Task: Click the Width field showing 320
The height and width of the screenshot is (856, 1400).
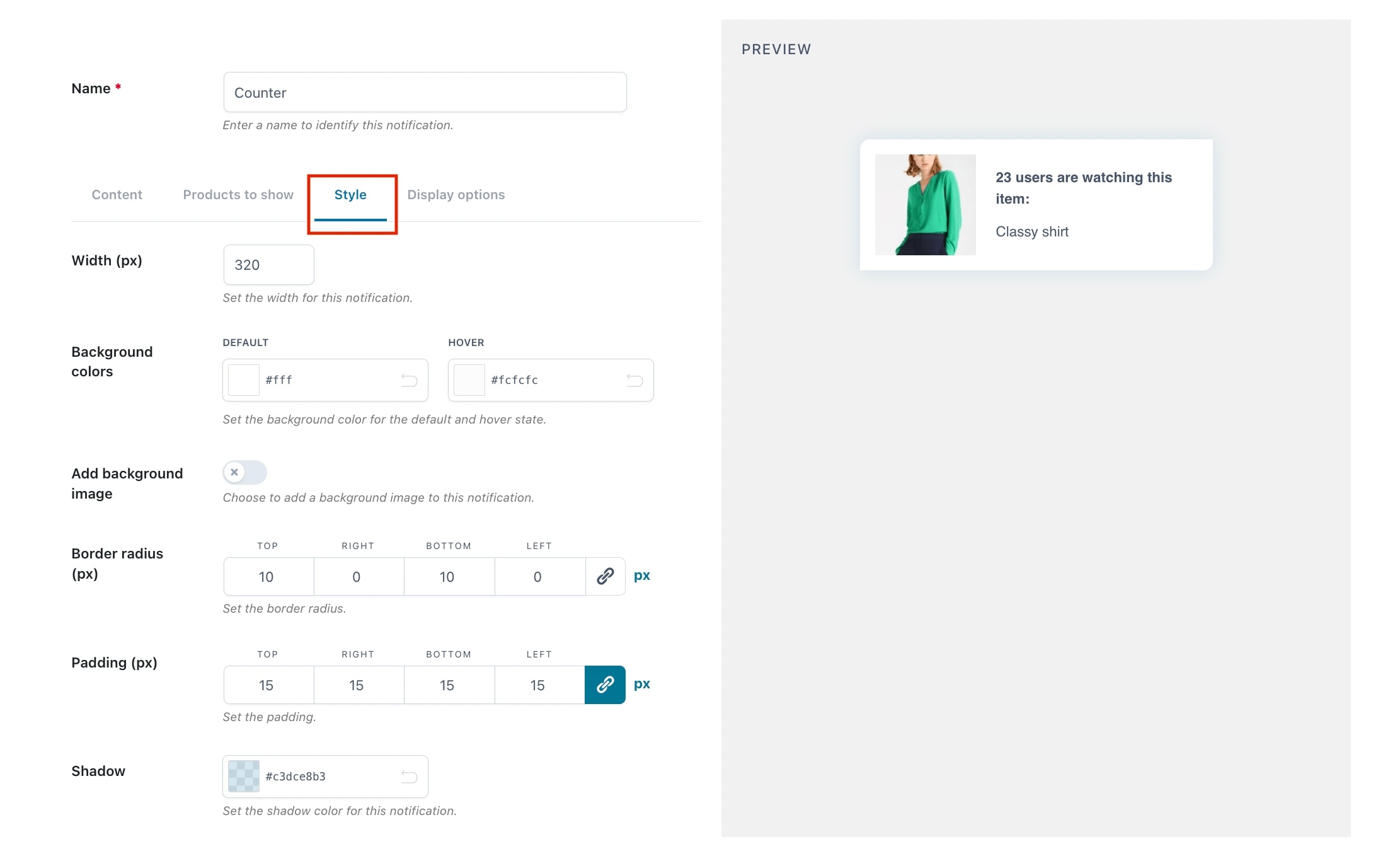Action: (268, 265)
